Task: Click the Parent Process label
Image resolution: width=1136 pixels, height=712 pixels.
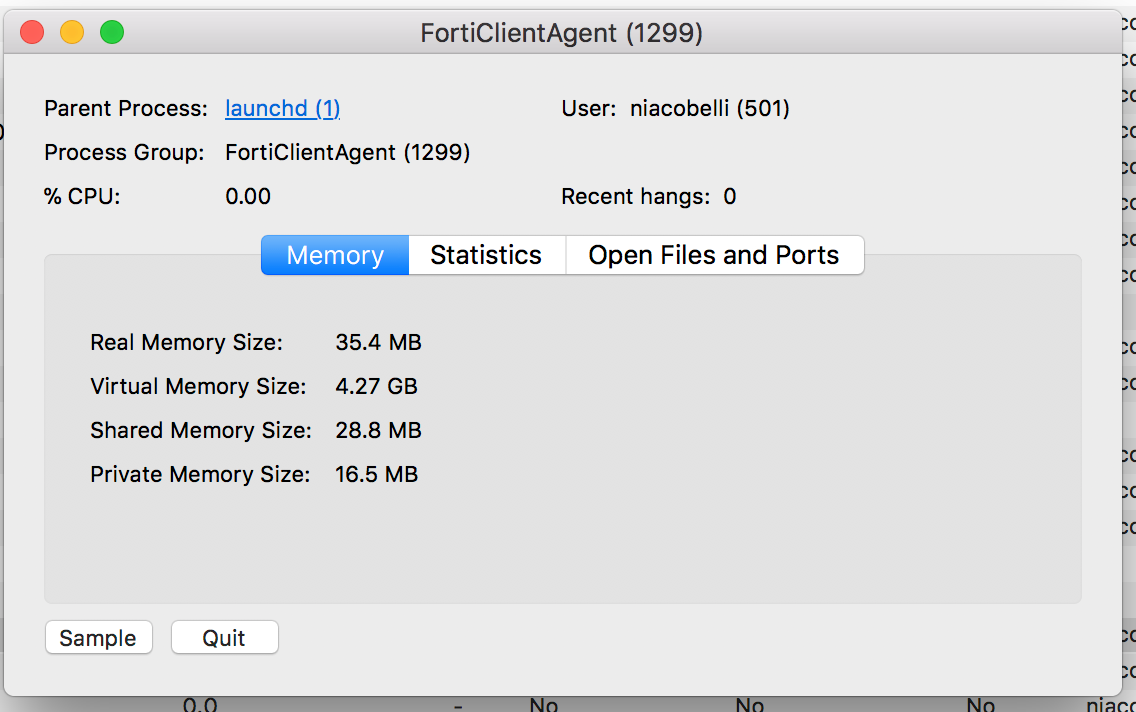Action: pos(126,109)
